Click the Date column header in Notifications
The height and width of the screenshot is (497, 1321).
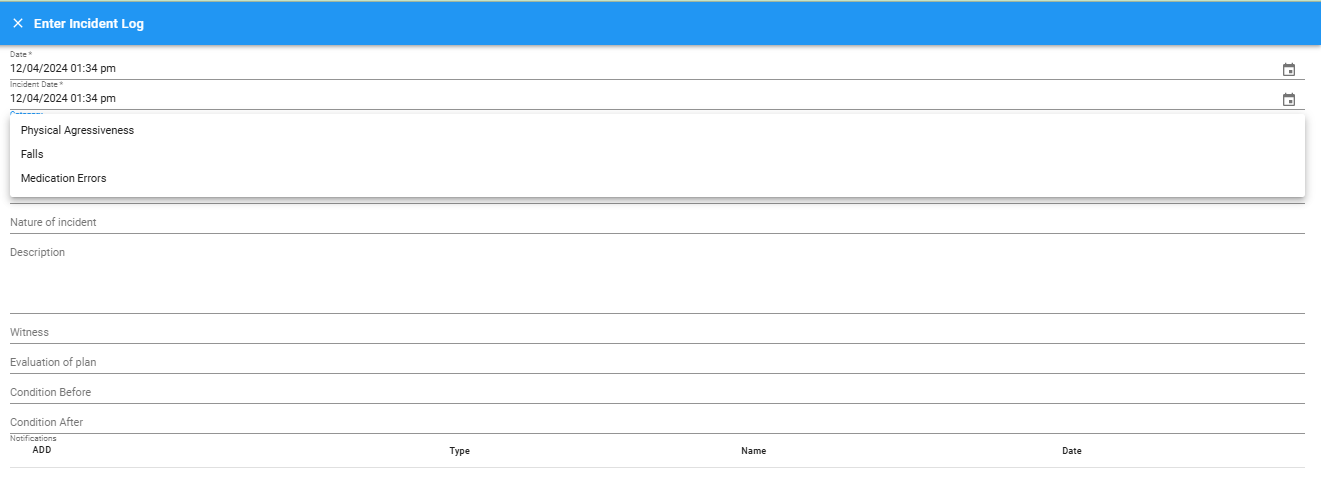[1072, 451]
